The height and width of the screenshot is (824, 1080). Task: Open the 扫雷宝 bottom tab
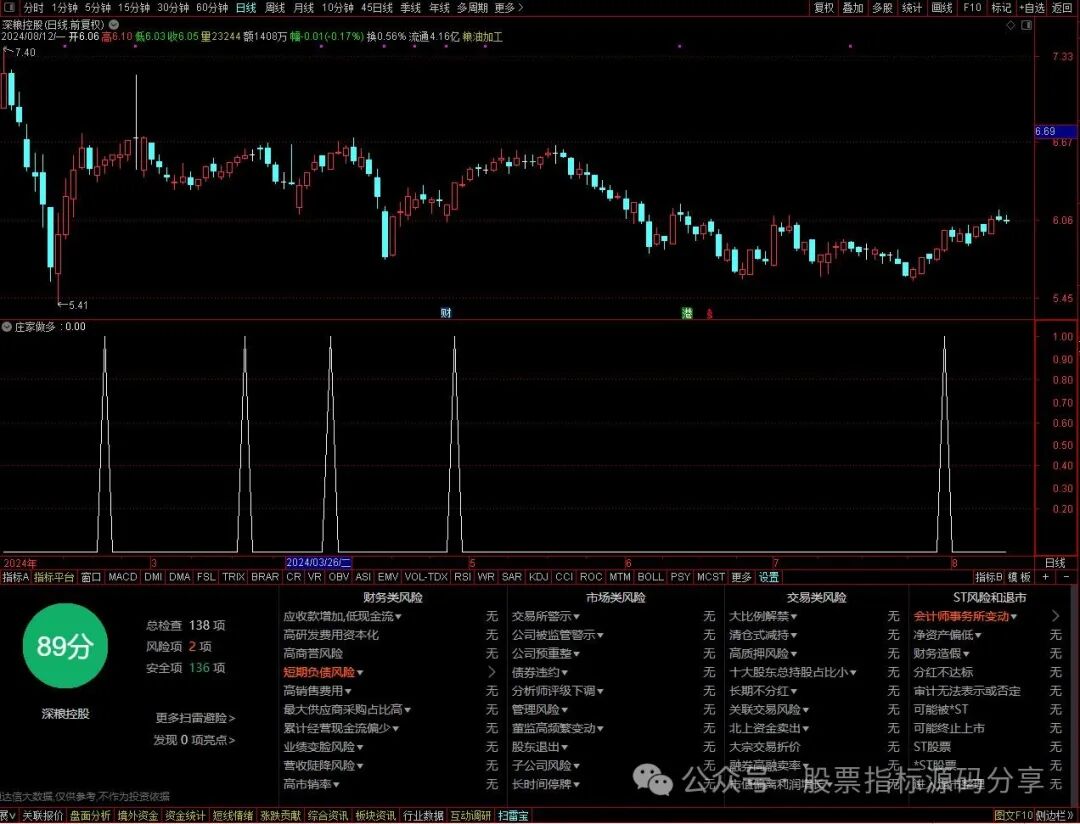[x=512, y=816]
